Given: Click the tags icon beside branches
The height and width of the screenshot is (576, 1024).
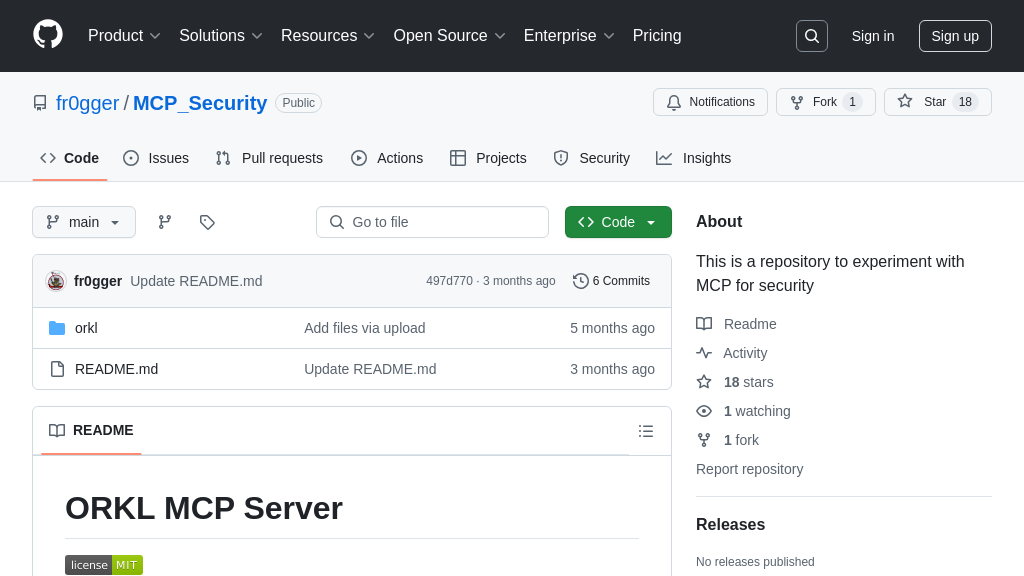Looking at the screenshot, I should pyautogui.click(x=207, y=222).
